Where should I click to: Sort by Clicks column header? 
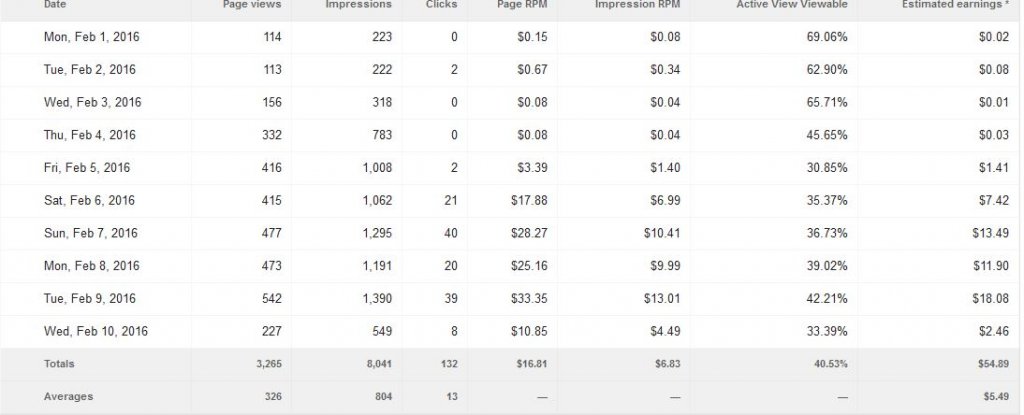coord(441,4)
